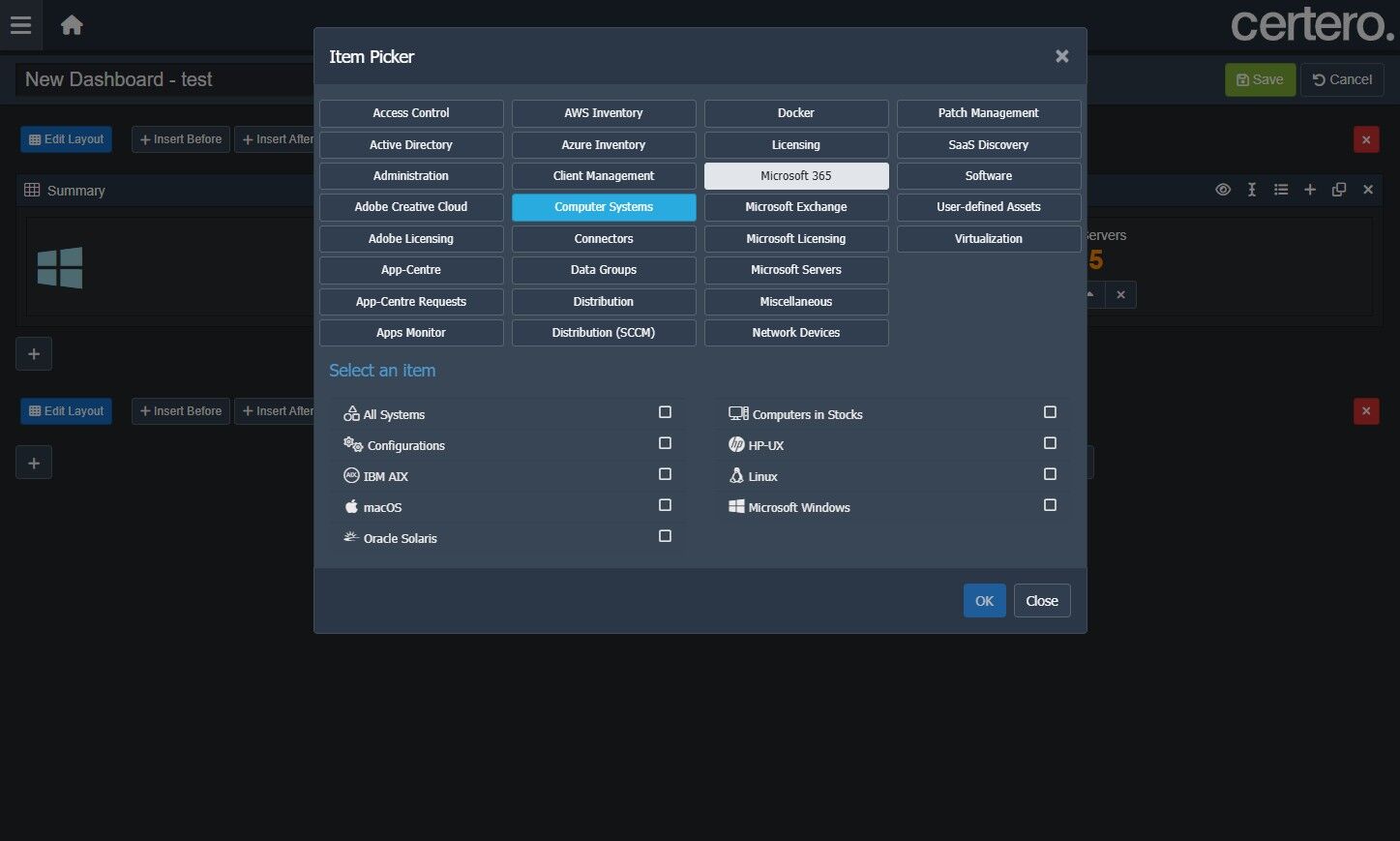
Task: Check the Configurations checkbox
Action: coord(665,443)
